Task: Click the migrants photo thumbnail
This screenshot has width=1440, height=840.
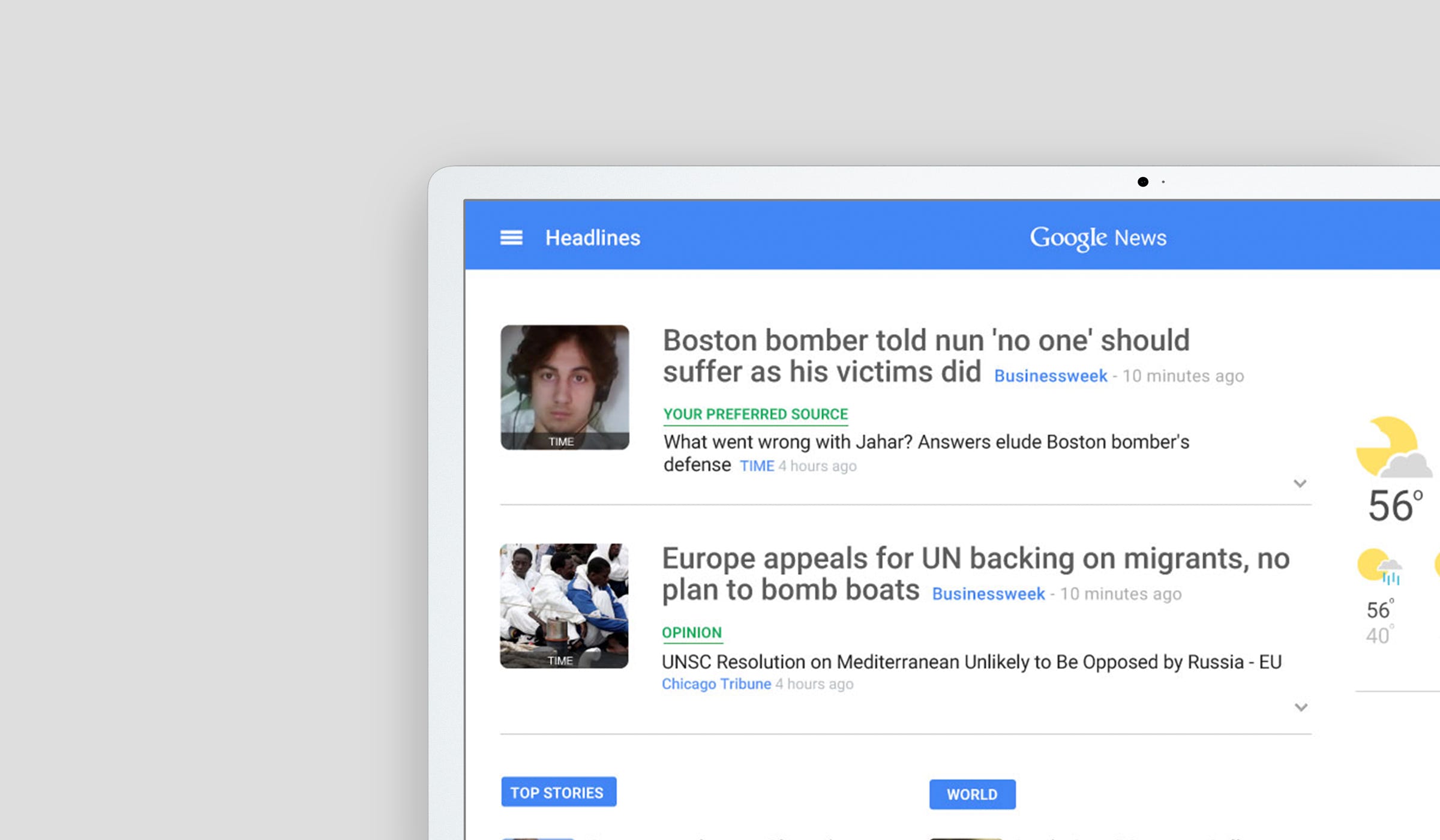Action: [x=564, y=606]
